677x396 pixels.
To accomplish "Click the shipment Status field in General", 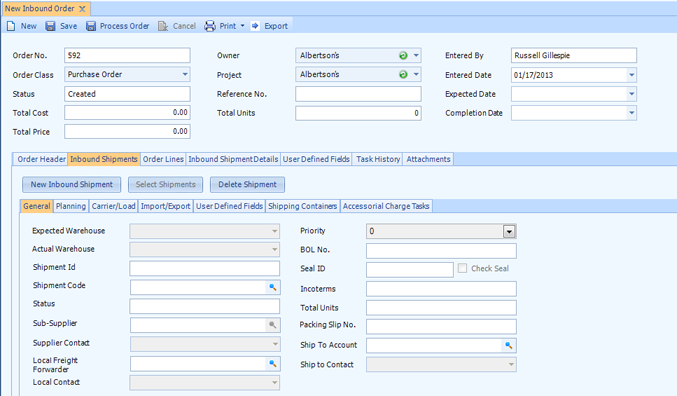I will pos(205,306).
